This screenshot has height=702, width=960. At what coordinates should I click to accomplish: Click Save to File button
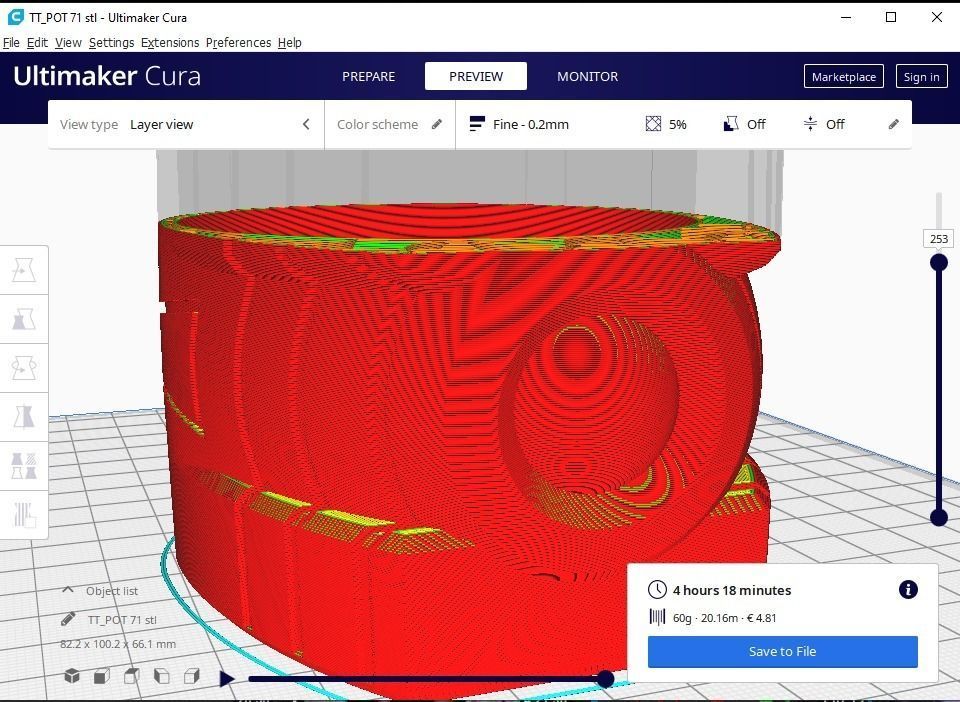782,651
